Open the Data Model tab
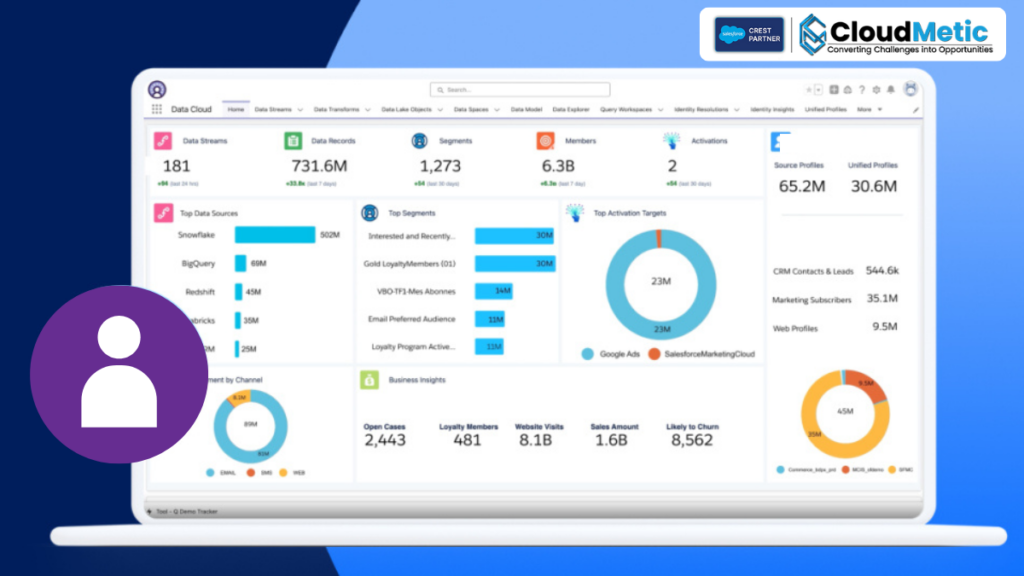This screenshot has width=1024, height=576. pyautogui.click(x=526, y=110)
